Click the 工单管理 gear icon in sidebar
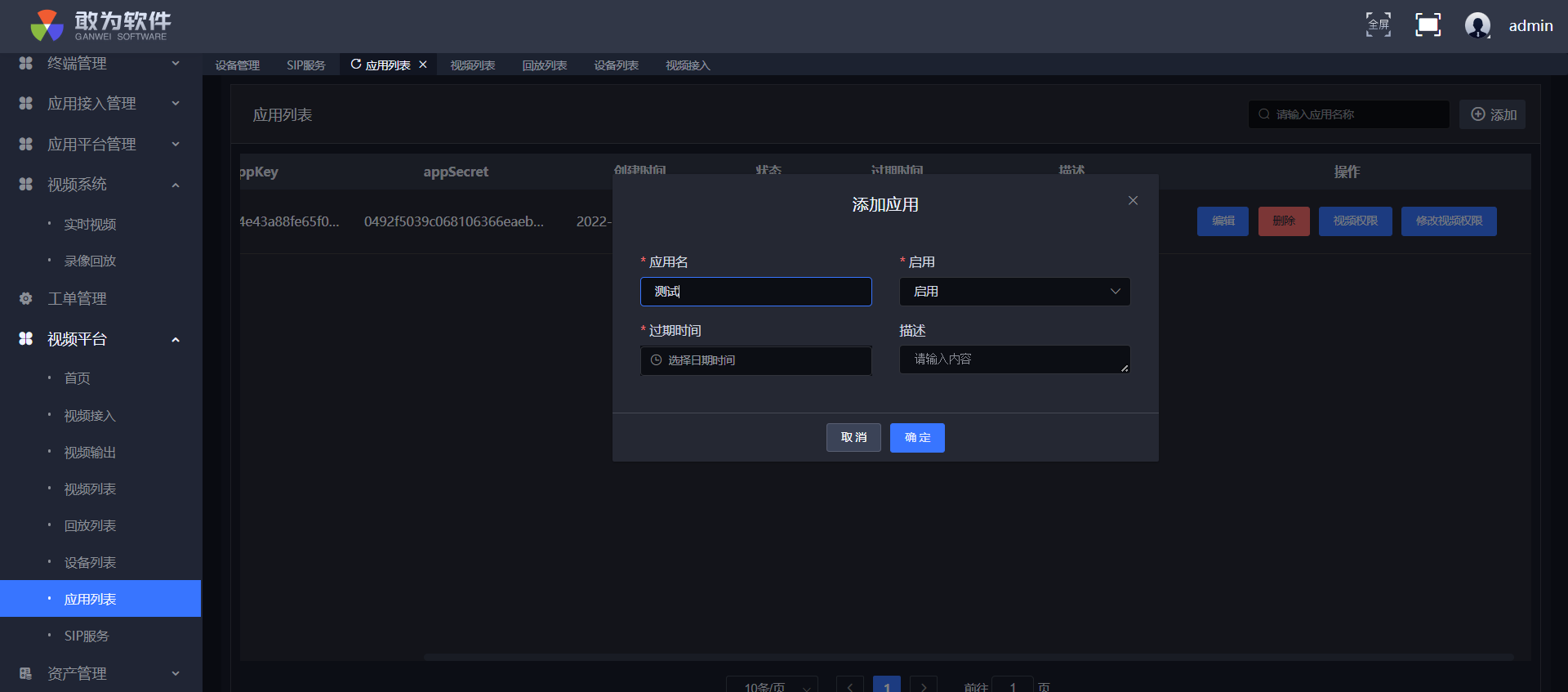The width and height of the screenshot is (1568, 692). 26,299
